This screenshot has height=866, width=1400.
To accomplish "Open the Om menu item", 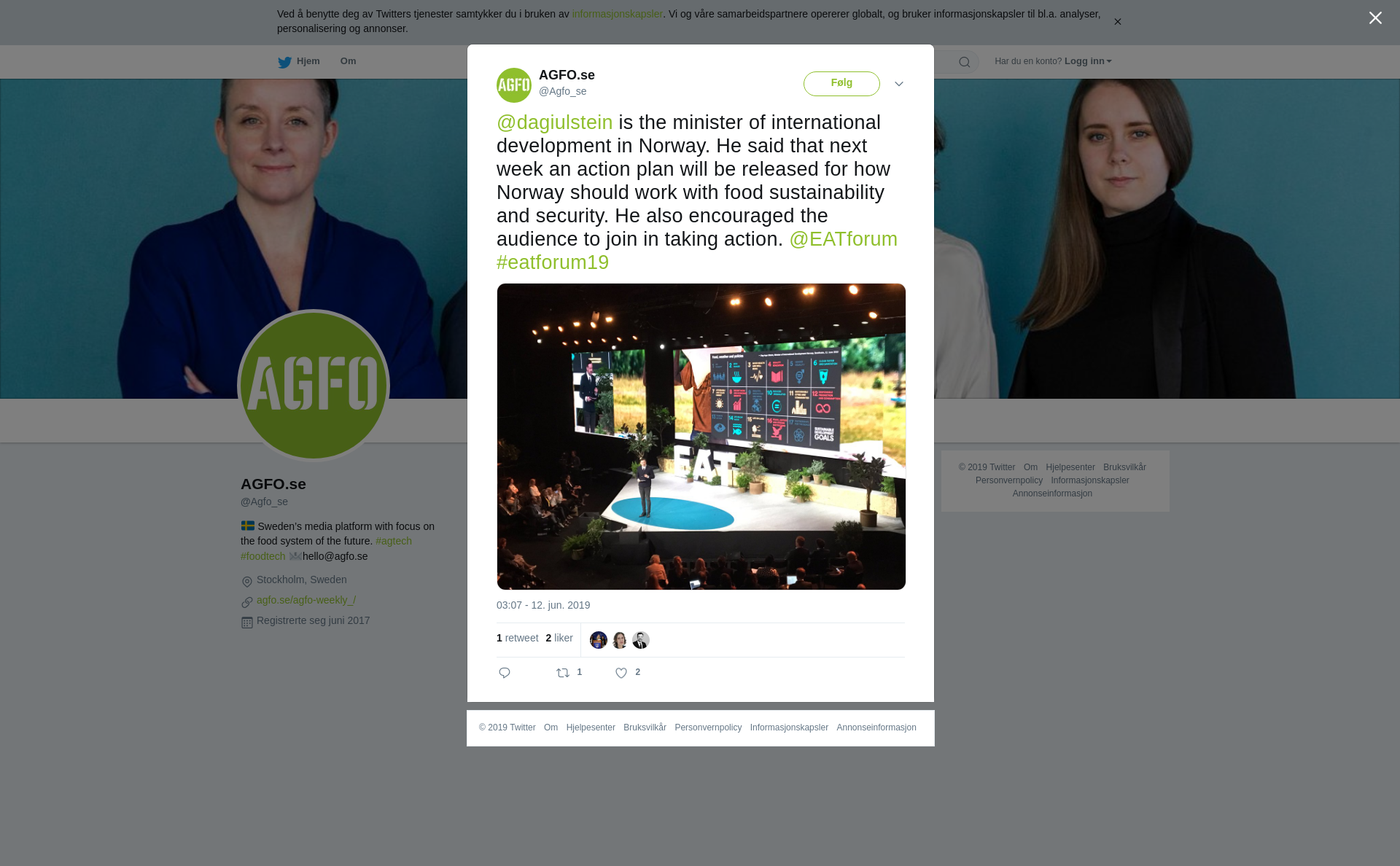I will click(348, 61).
